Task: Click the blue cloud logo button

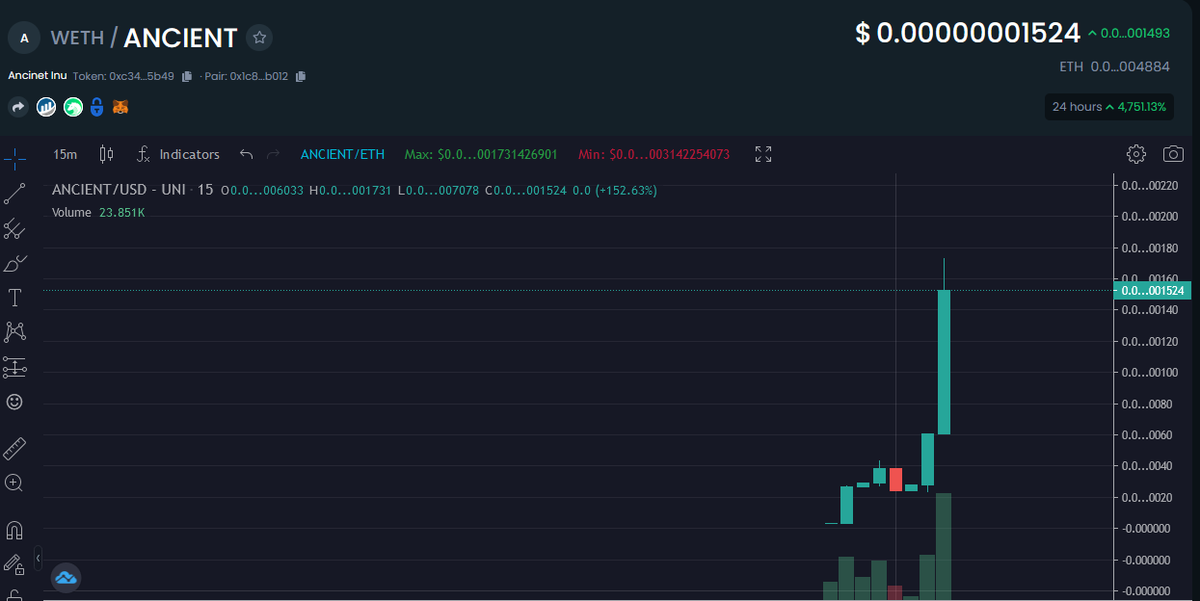Action: click(x=66, y=577)
